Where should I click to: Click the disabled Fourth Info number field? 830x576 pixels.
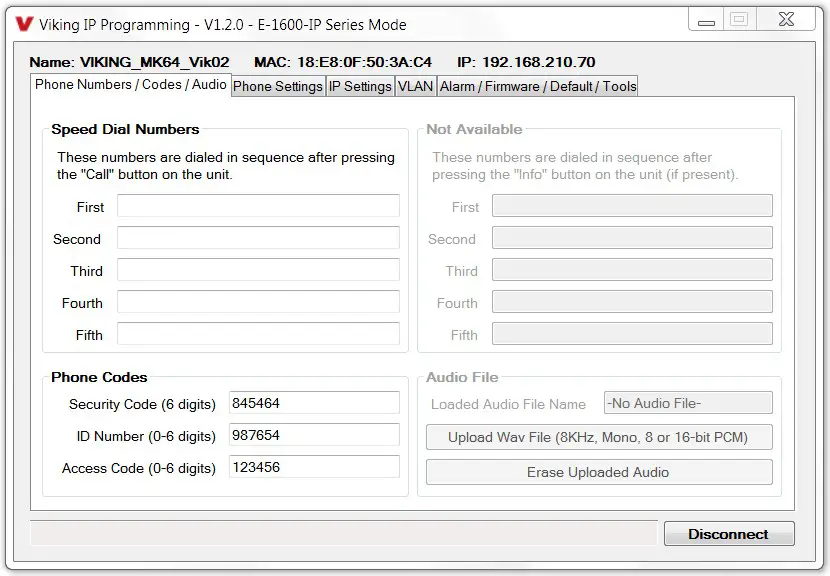(x=632, y=302)
